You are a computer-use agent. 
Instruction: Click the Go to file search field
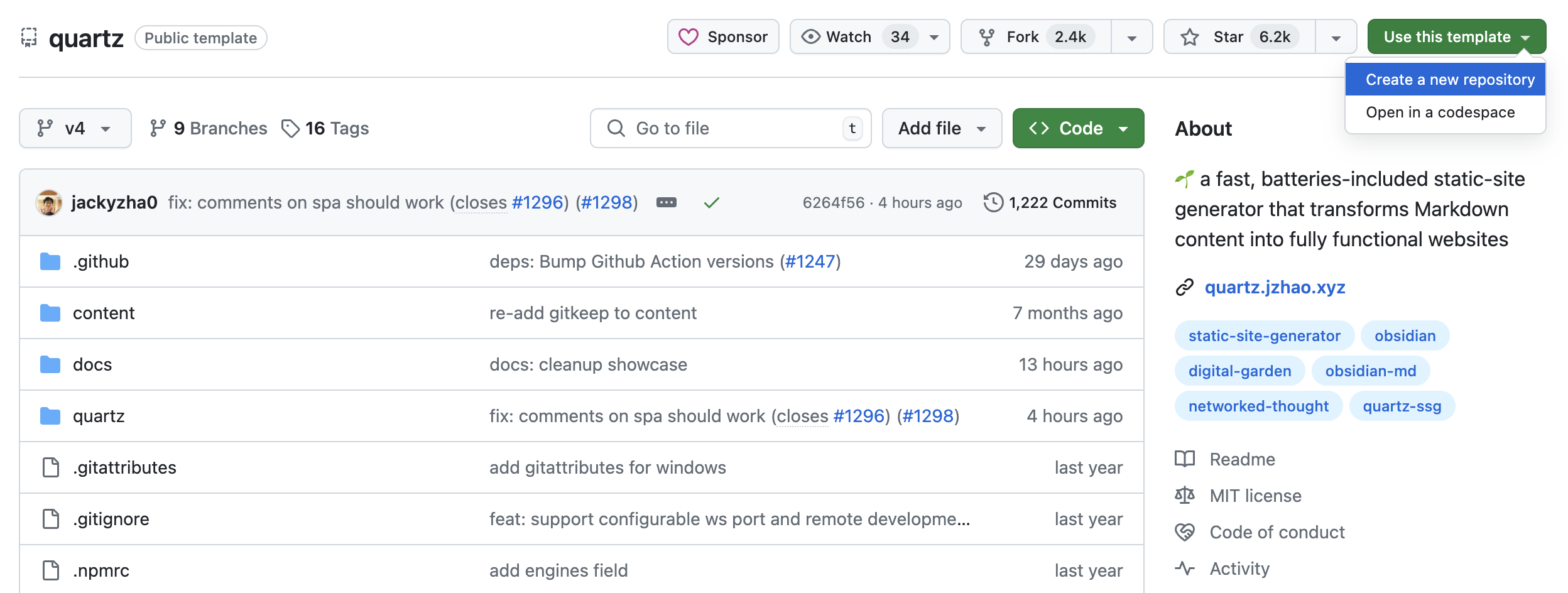(x=729, y=128)
